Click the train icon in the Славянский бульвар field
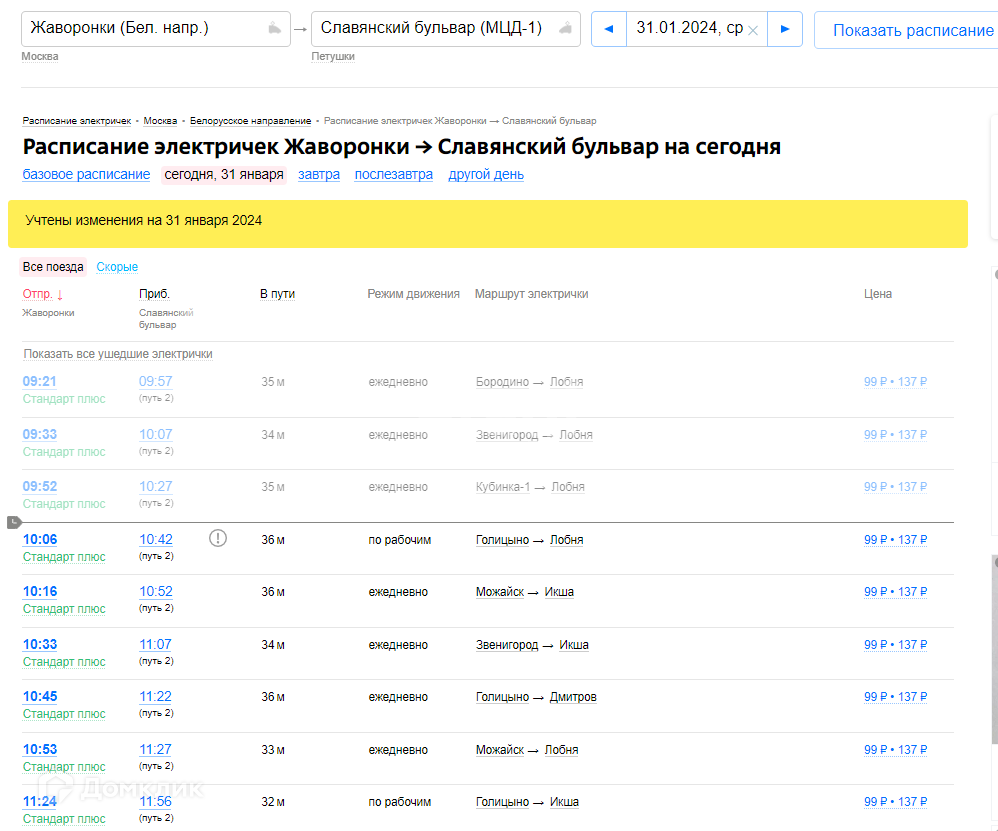 pos(566,29)
